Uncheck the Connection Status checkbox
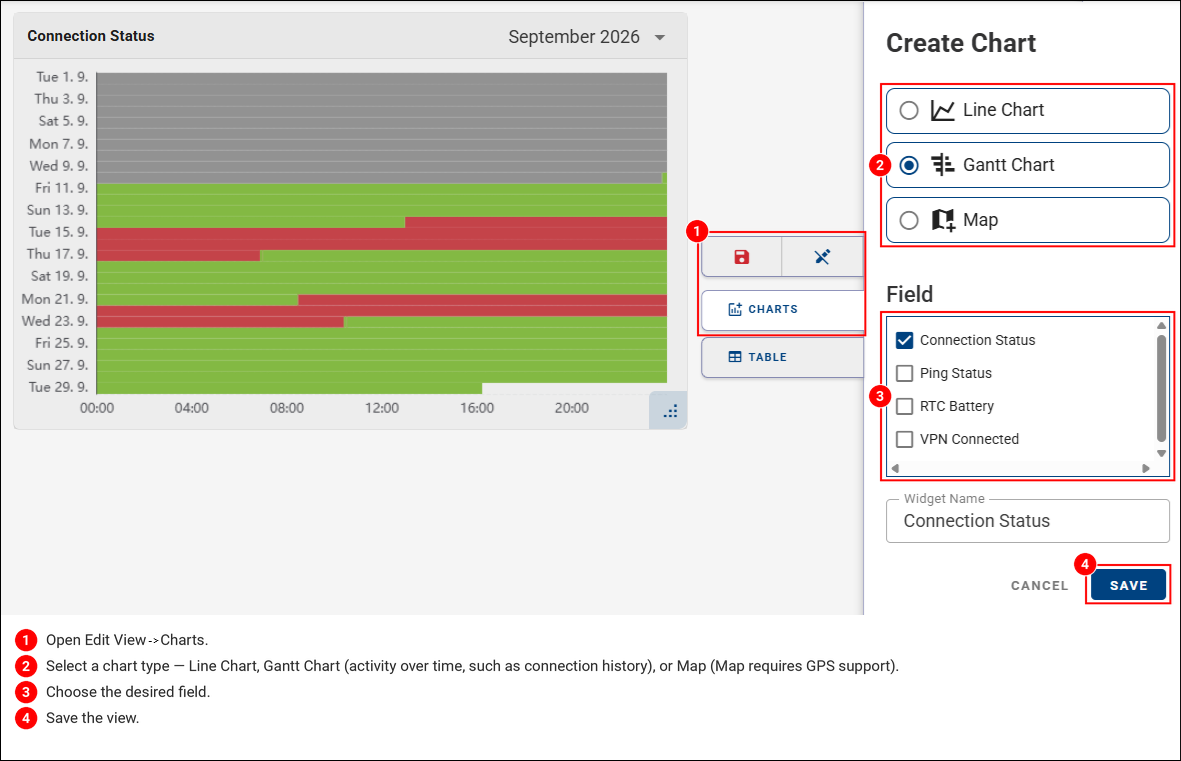 coord(905,341)
